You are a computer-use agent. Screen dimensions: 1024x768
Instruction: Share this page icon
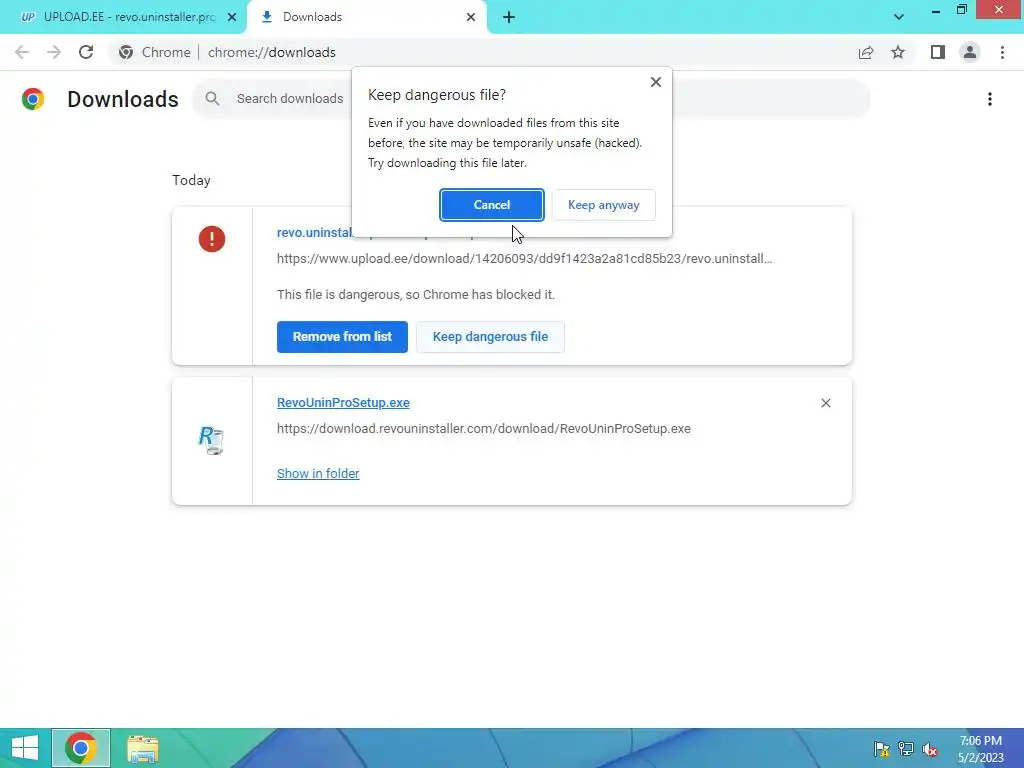pyautogui.click(x=866, y=52)
